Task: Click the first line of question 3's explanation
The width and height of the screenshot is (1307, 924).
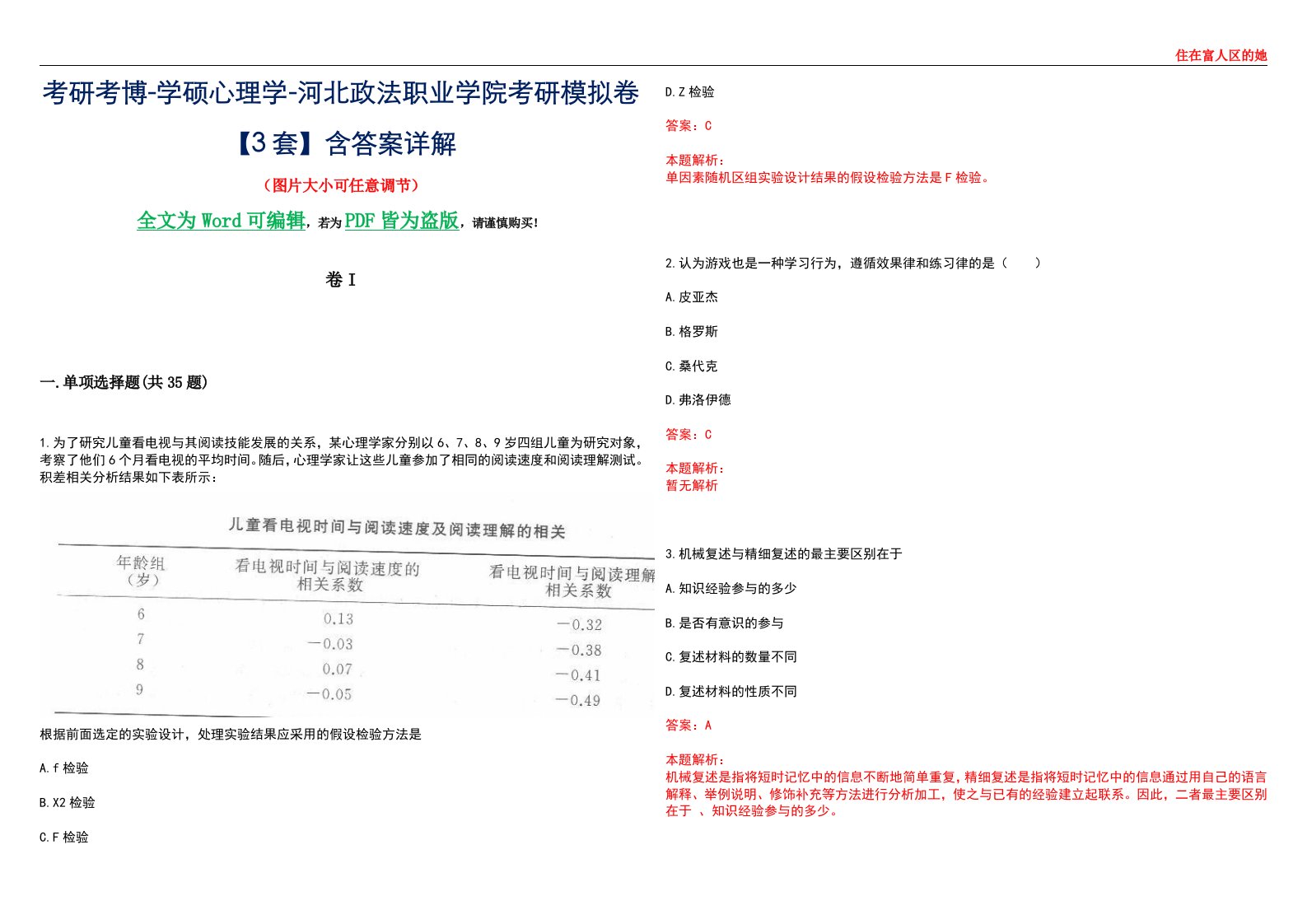Action: point(966,777)
